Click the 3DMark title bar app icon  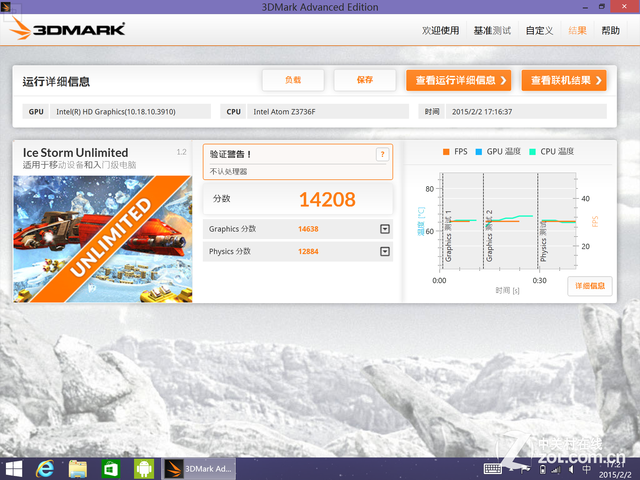[x=6, y=7]
